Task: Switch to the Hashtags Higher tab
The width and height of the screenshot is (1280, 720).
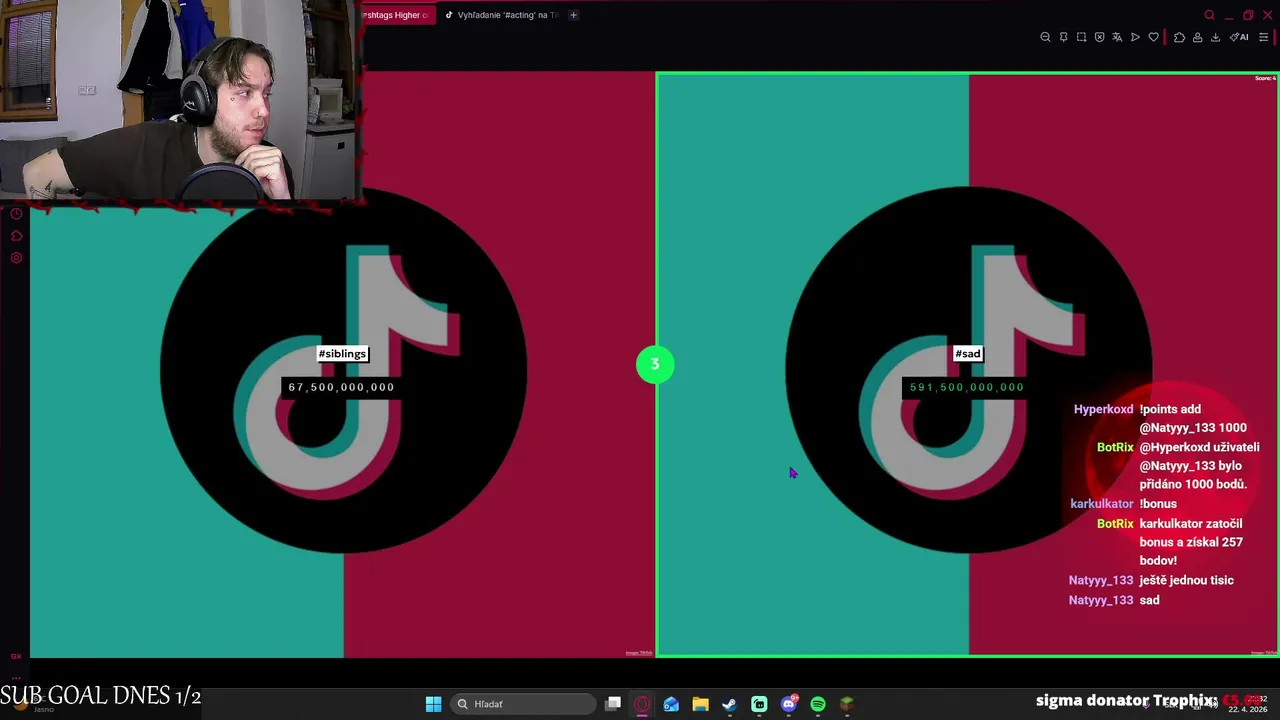Action: click(x=397, y=15)
